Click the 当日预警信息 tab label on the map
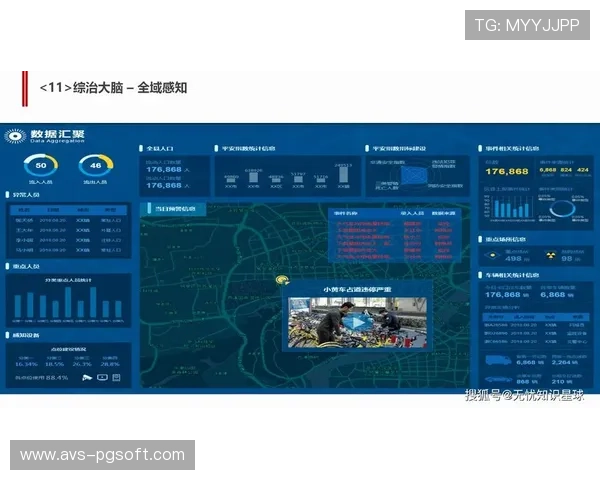 (x=174, y=209)
